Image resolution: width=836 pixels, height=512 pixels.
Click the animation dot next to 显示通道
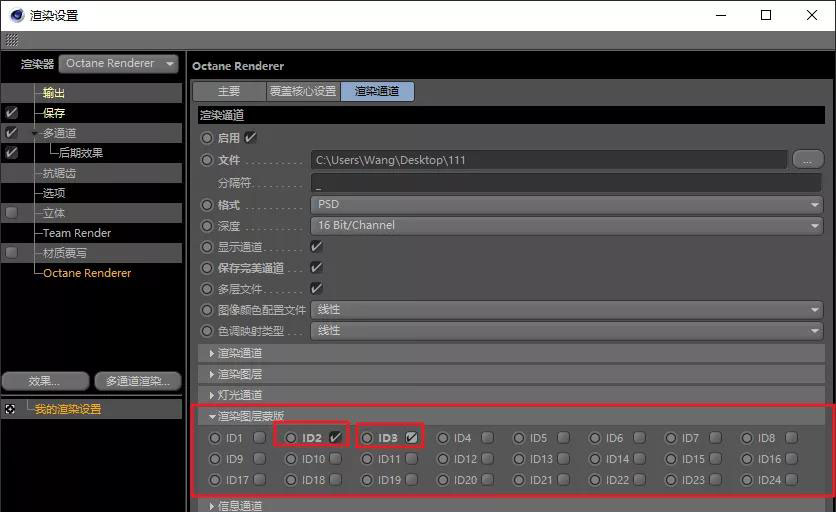tap(207, 247)
